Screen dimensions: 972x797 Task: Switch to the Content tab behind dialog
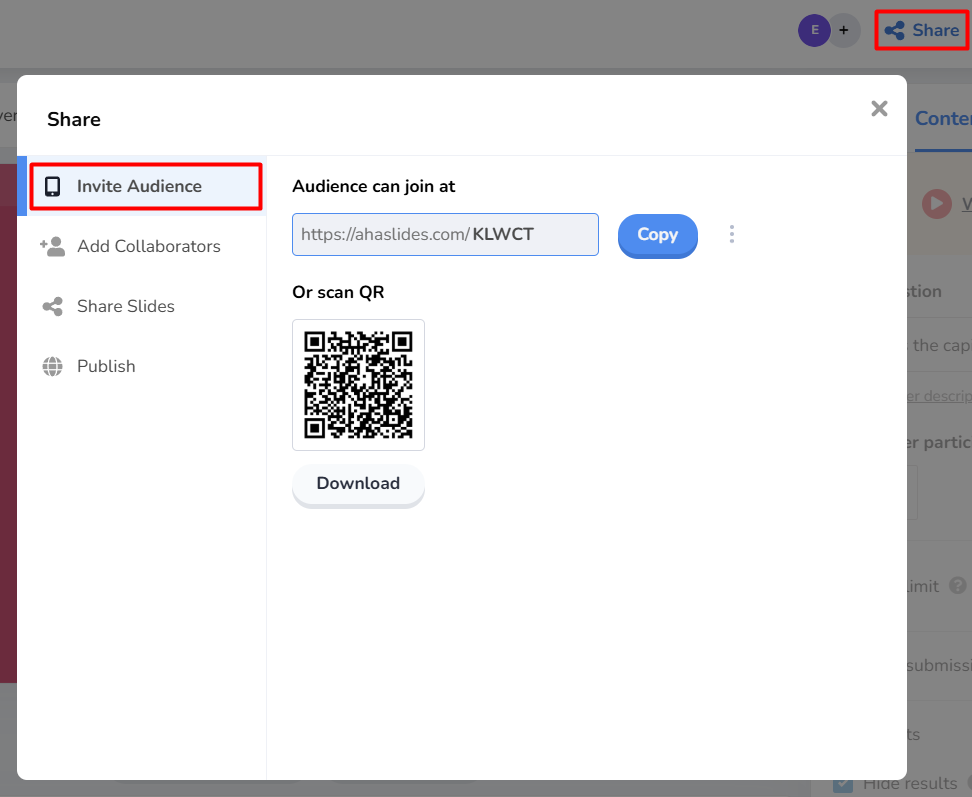pos(943,118)
